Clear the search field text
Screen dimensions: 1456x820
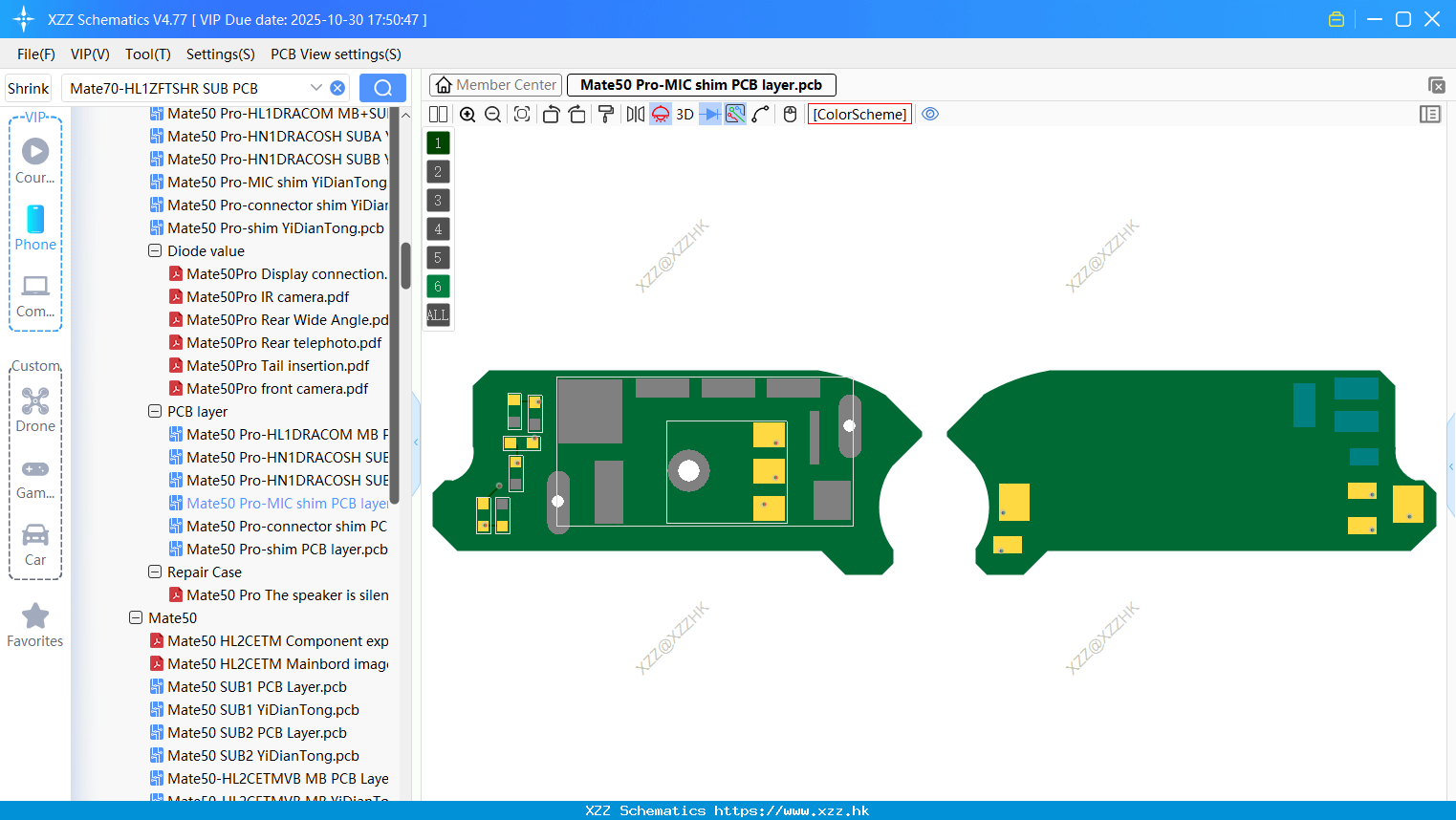[337, 88]
